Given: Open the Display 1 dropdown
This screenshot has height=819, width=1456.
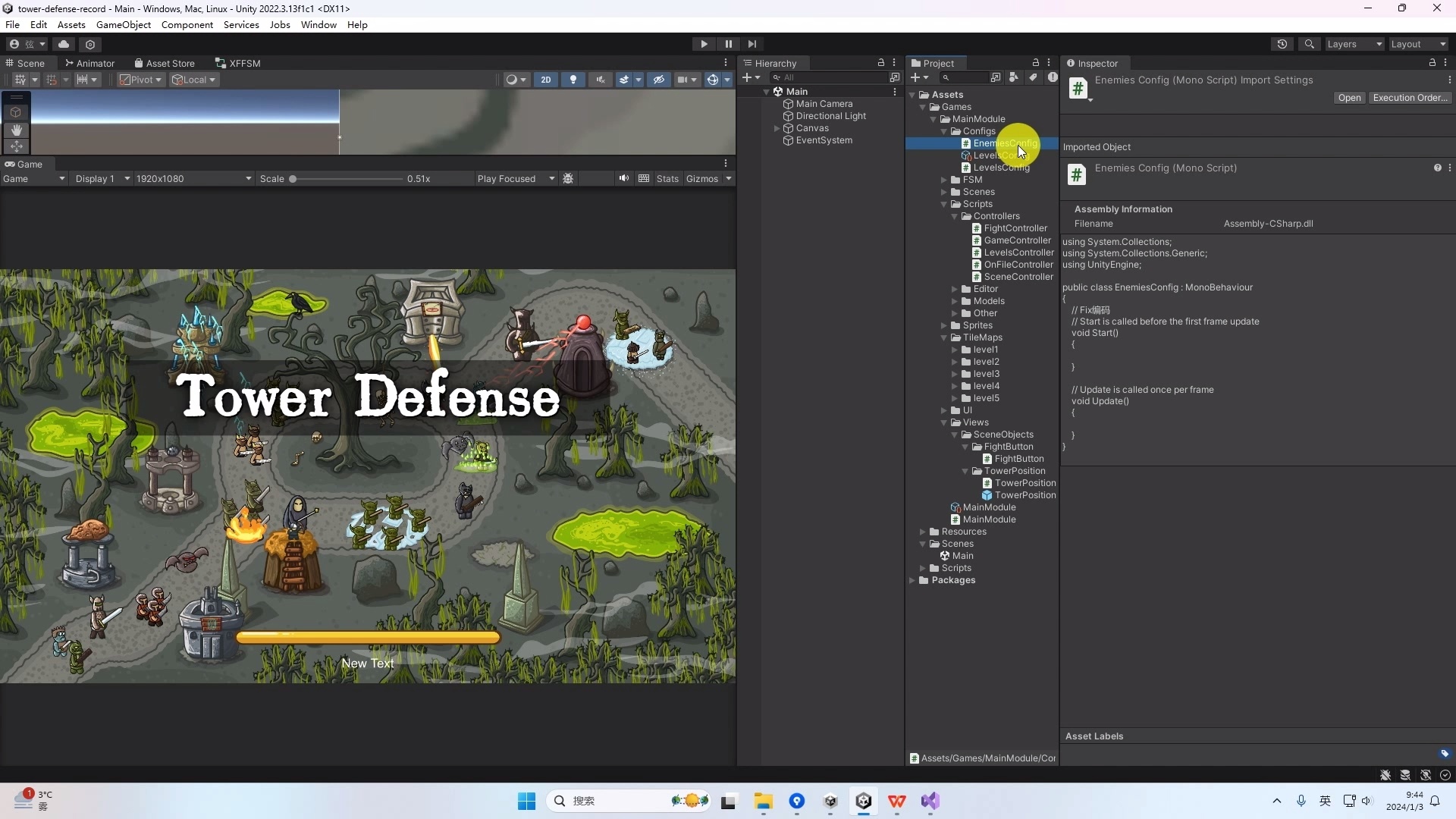Looking at the screenshot, I should (101, 178).
